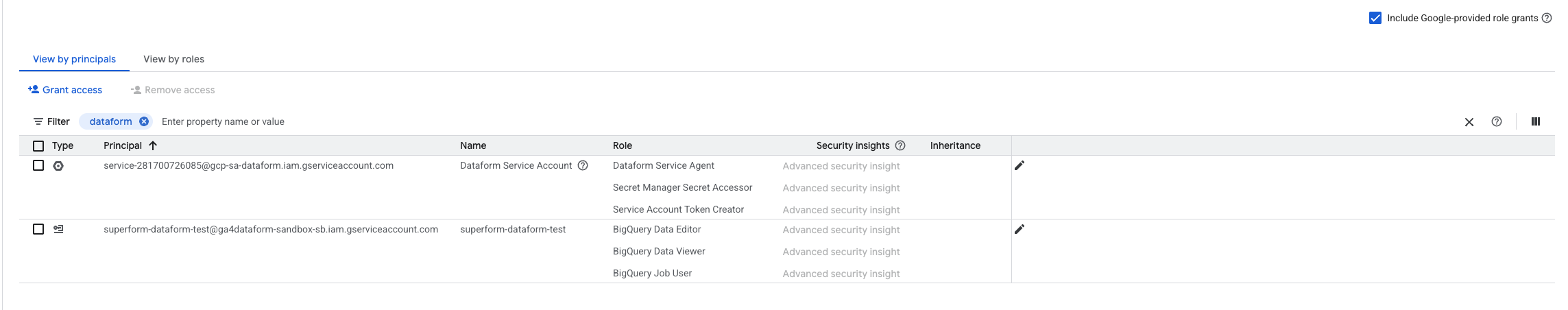Viewport: 1568px width, 310px height.
Task: Click the Filter button
Action: click(x=51, y=121)
